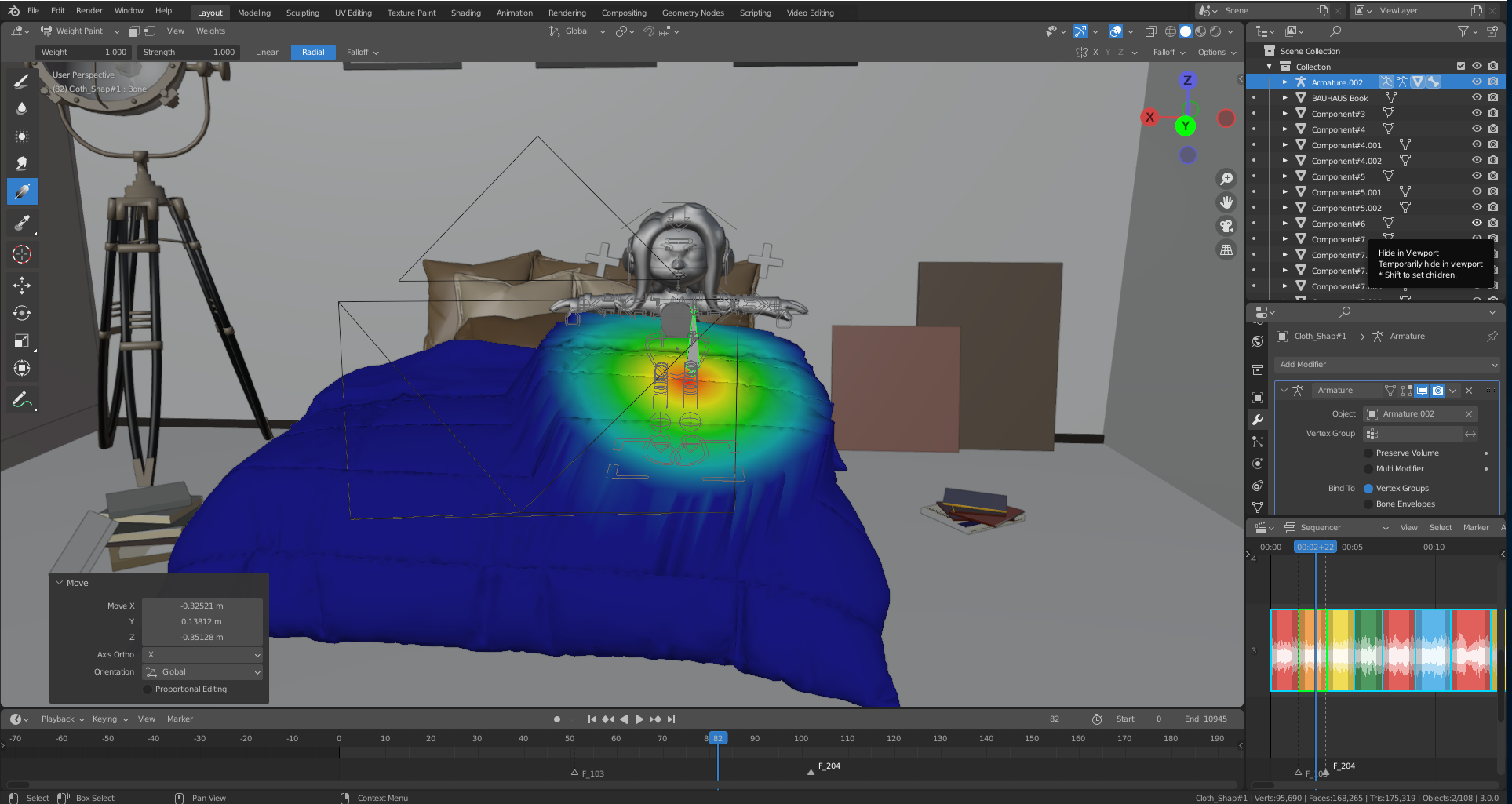Click play animation button
The image size is (1512, 804).
[x=639, y=719]
